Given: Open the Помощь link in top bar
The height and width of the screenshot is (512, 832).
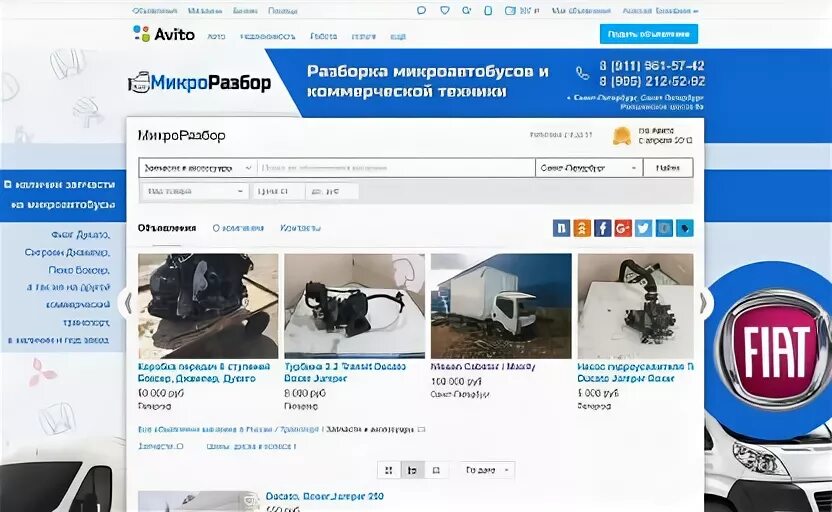Looking at the screenshot, I should [282, 11].
